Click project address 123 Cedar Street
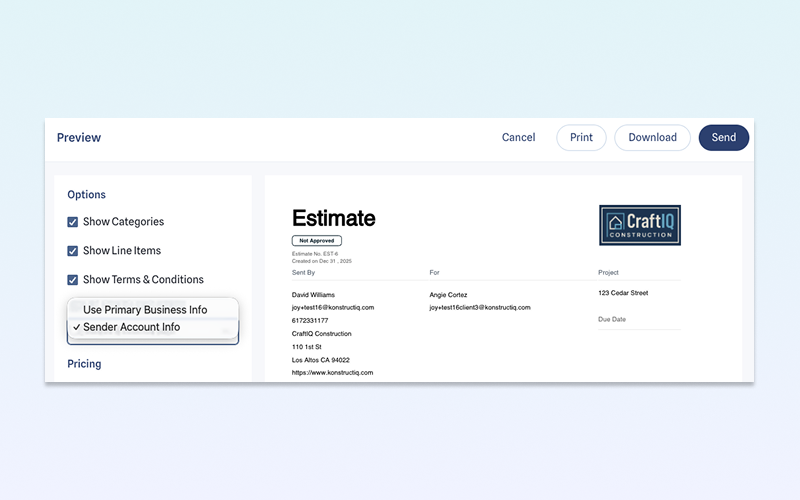Viewport: 800px width, 500px height. pos(623,293)
